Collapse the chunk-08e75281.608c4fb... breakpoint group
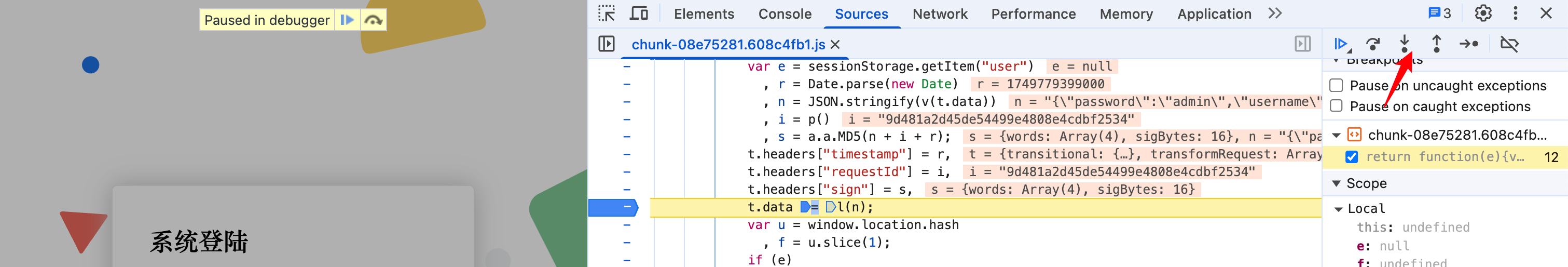This screenshot has height=267, width=1568. 1336,136
